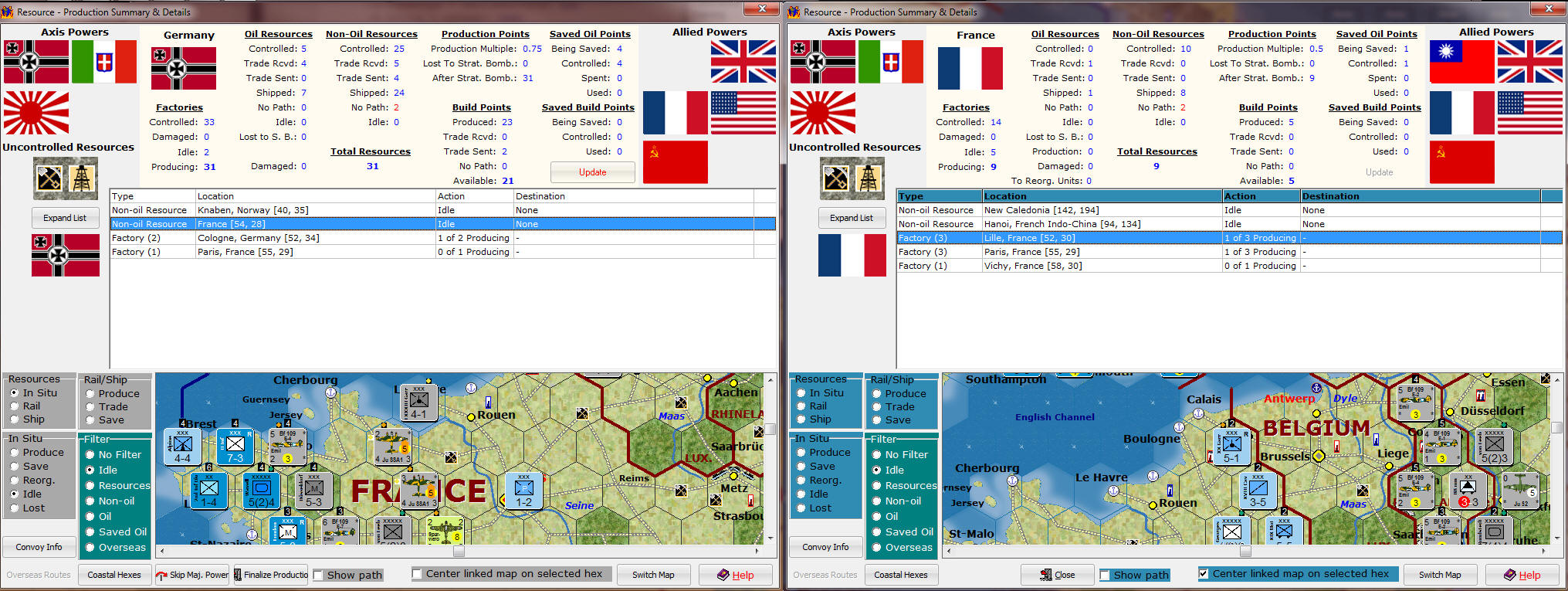
Task: Click Switch Map in Germany window
Action: (x=653, y=575)
